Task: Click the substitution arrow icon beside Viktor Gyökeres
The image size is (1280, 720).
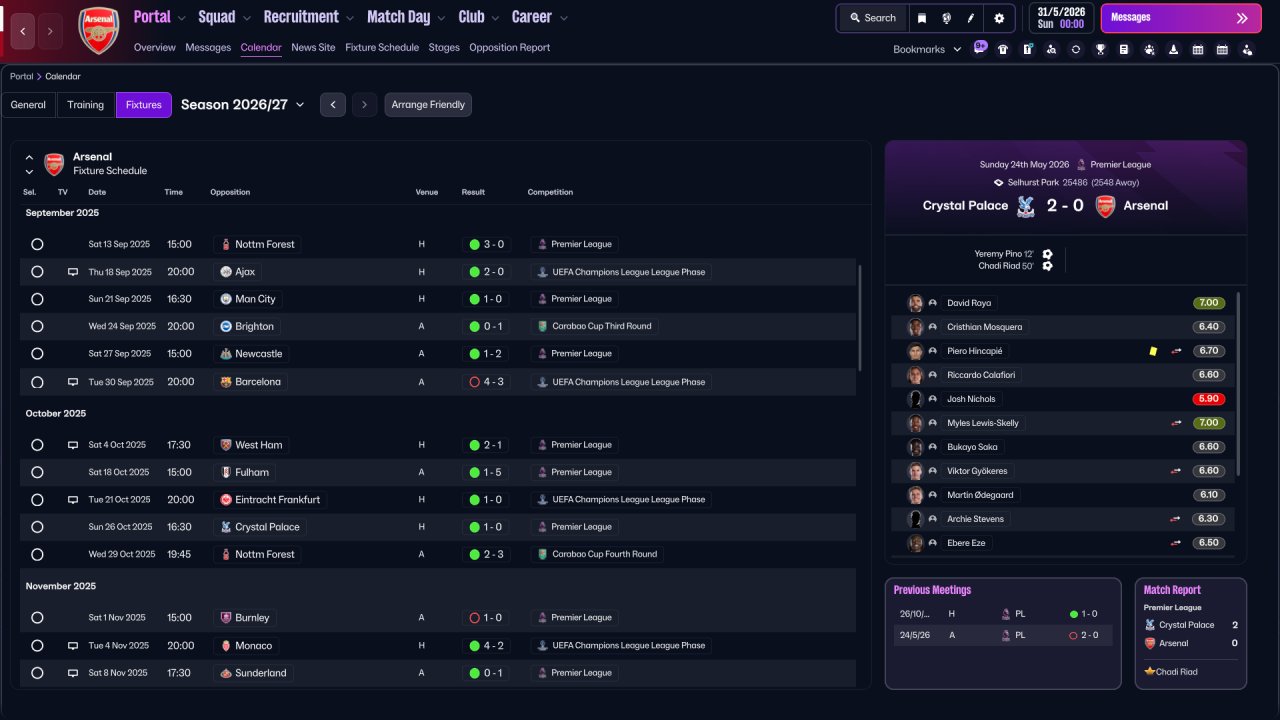Action: 1177,471
